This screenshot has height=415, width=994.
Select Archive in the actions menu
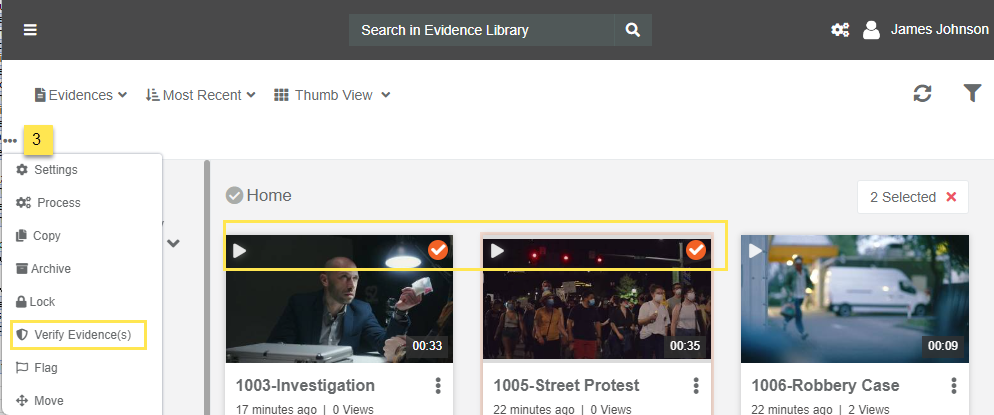point(50,269)
